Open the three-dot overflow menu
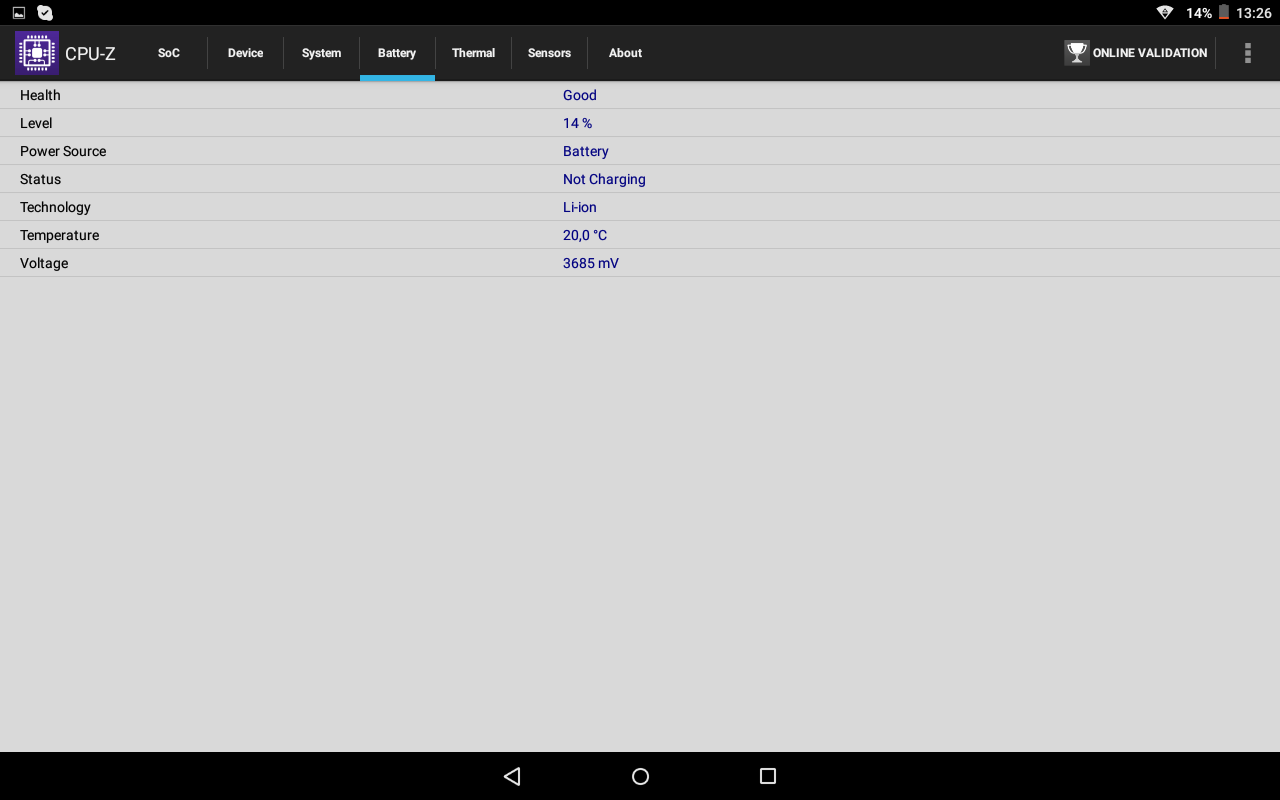The image size is (1280, 800). (1247, 53)
